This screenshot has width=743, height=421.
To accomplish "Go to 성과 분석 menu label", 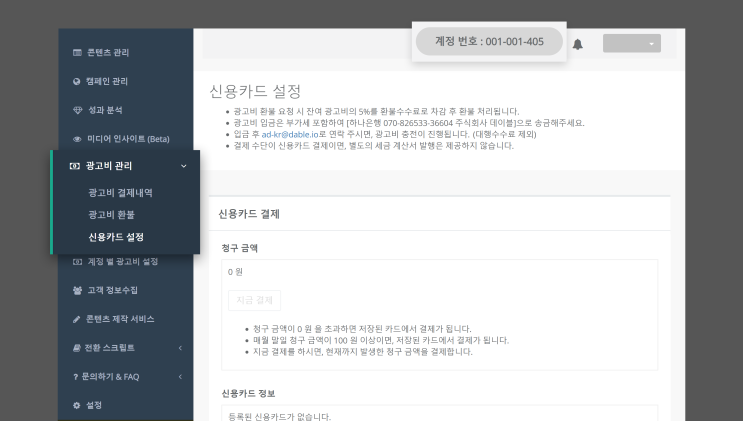I will coord(105,110).
